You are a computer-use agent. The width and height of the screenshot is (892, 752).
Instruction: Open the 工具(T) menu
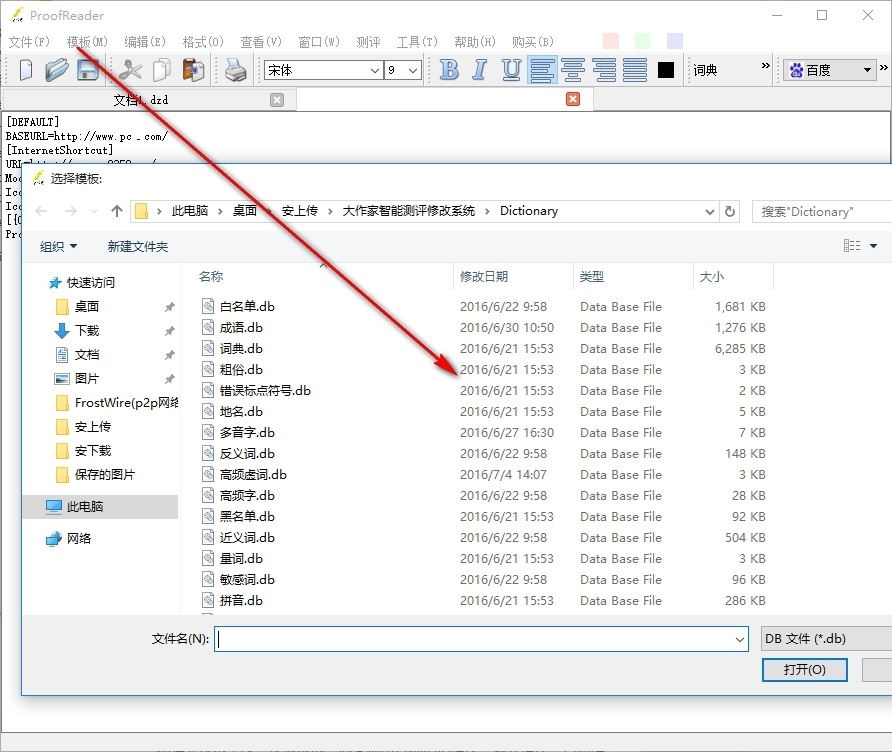pos(417,42)
